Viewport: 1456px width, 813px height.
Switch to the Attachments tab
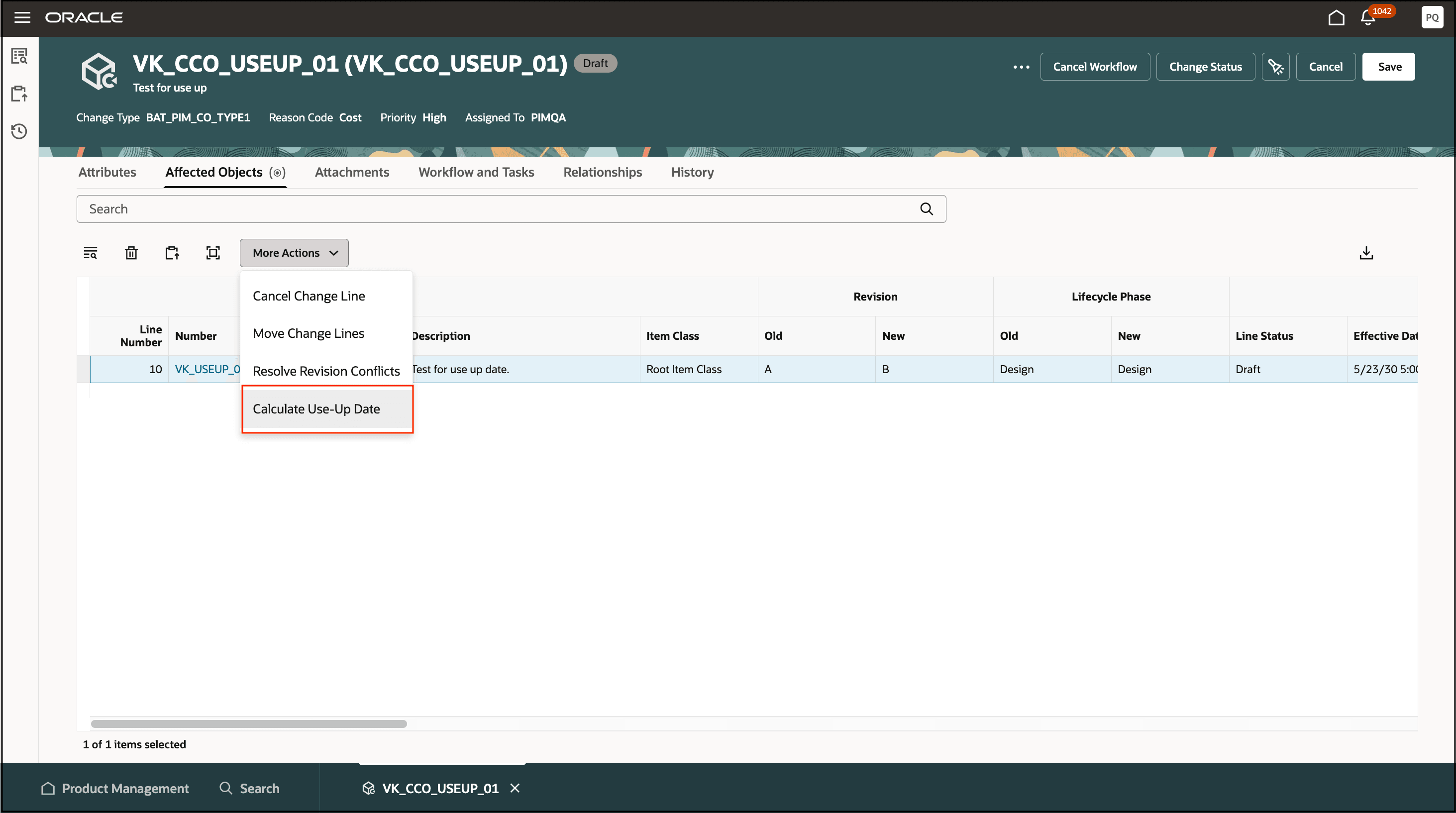pos(352,172)
